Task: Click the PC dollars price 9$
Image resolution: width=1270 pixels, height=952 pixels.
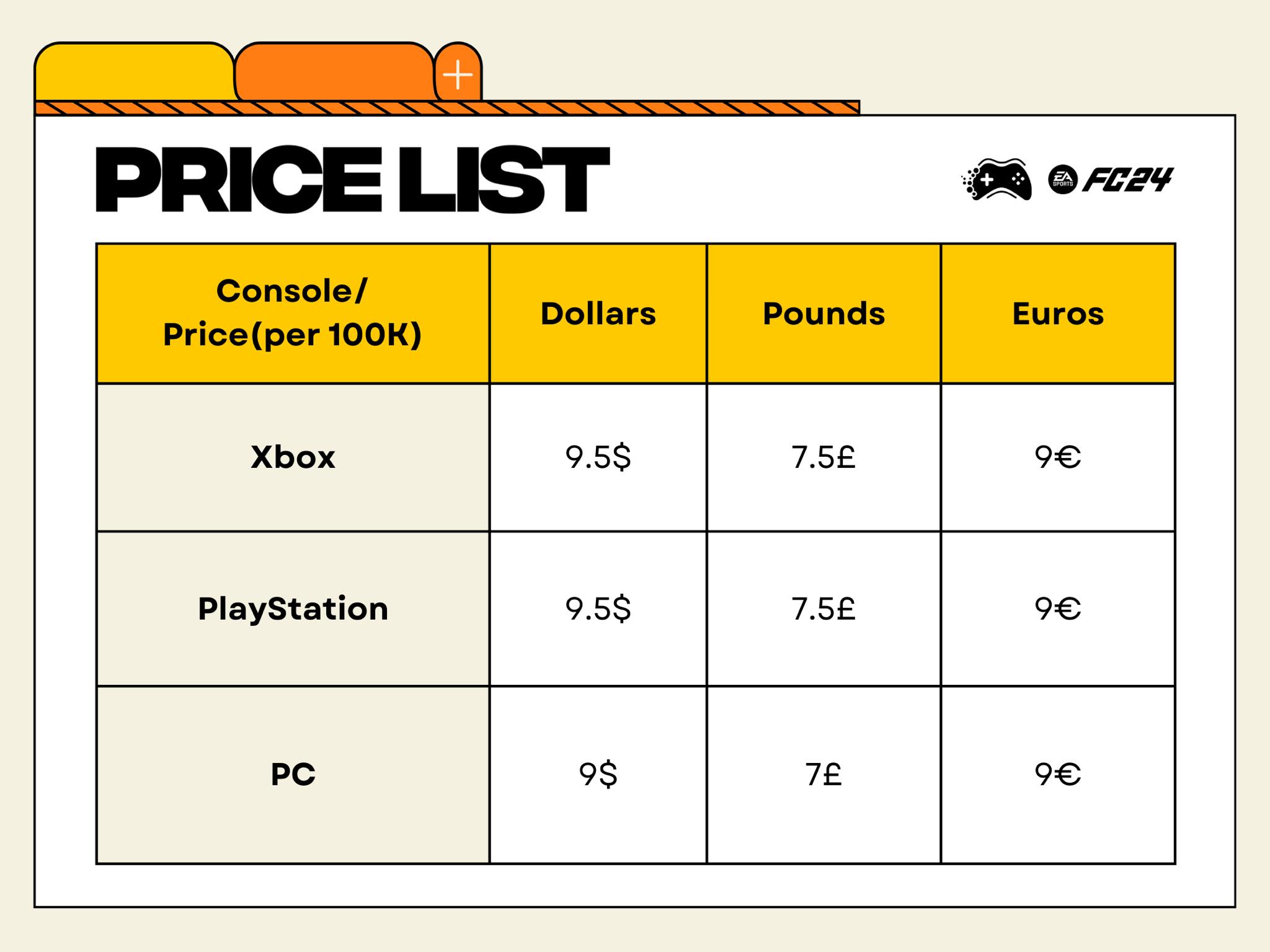Action: point(598,775)
